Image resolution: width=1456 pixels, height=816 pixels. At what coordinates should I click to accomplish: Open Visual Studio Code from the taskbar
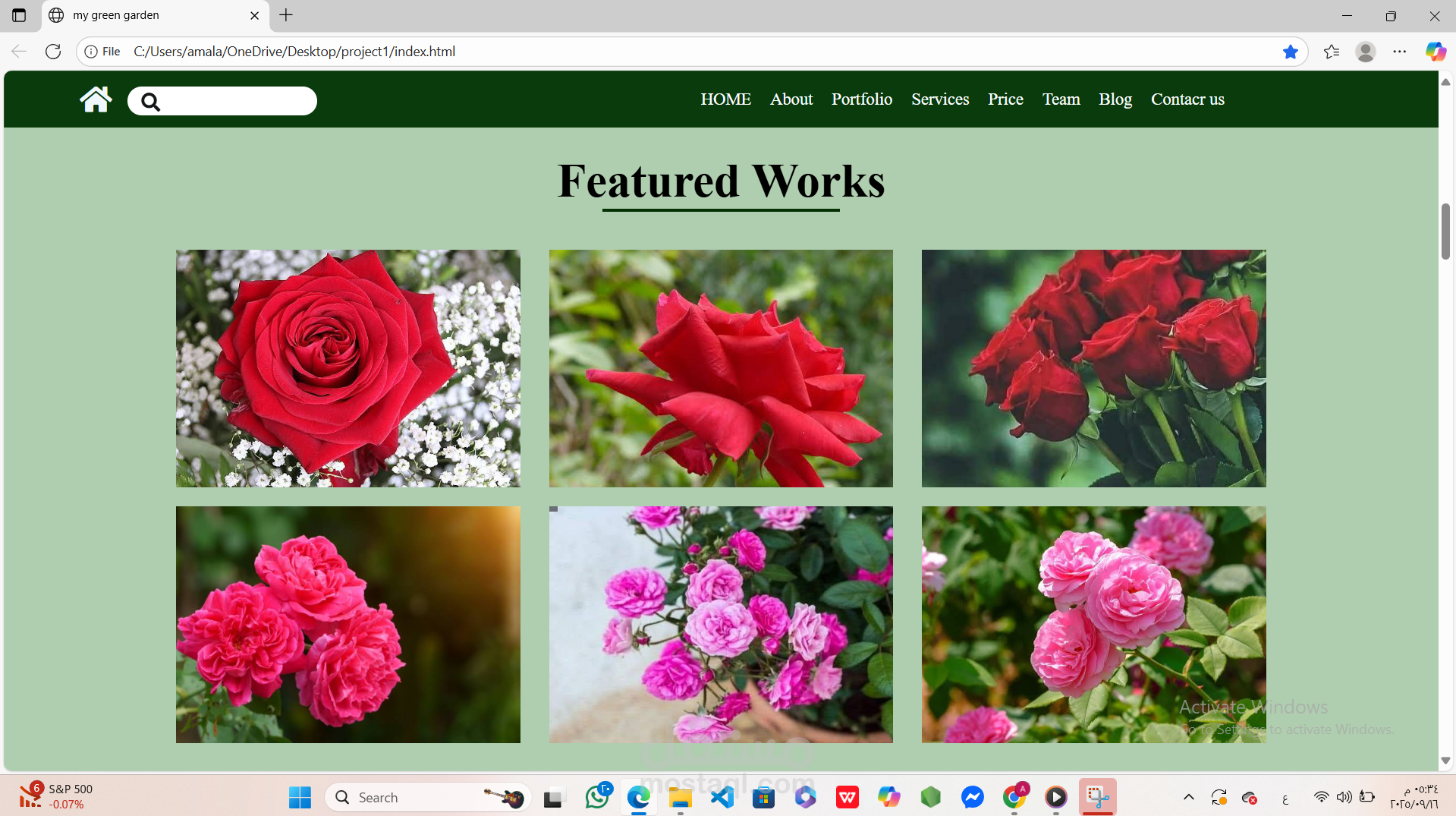[722, 797]
